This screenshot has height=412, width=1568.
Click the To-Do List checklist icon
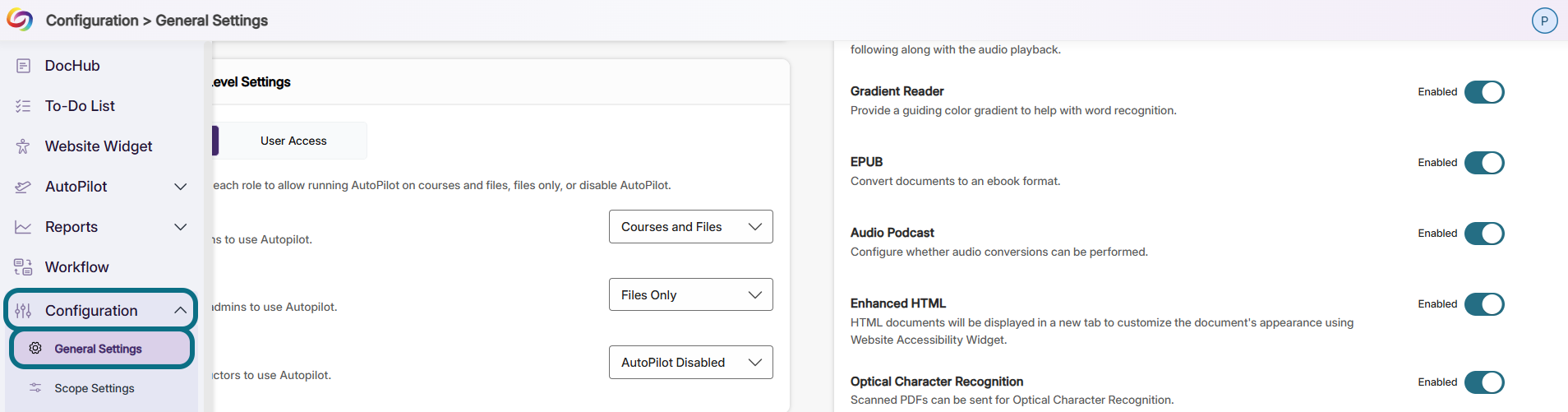[23, 106]
